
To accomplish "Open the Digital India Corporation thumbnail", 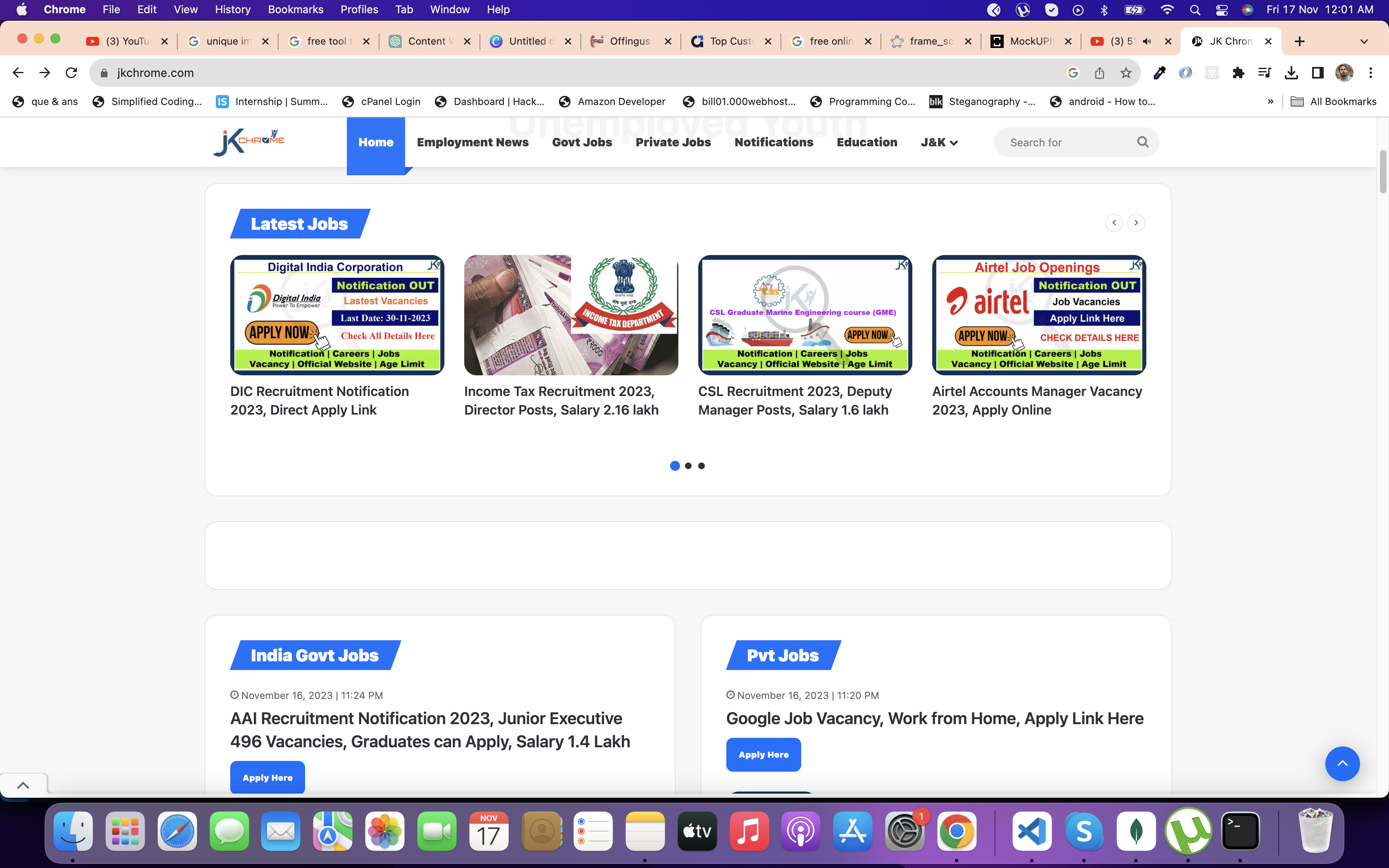I will click(x=337, y=315).
